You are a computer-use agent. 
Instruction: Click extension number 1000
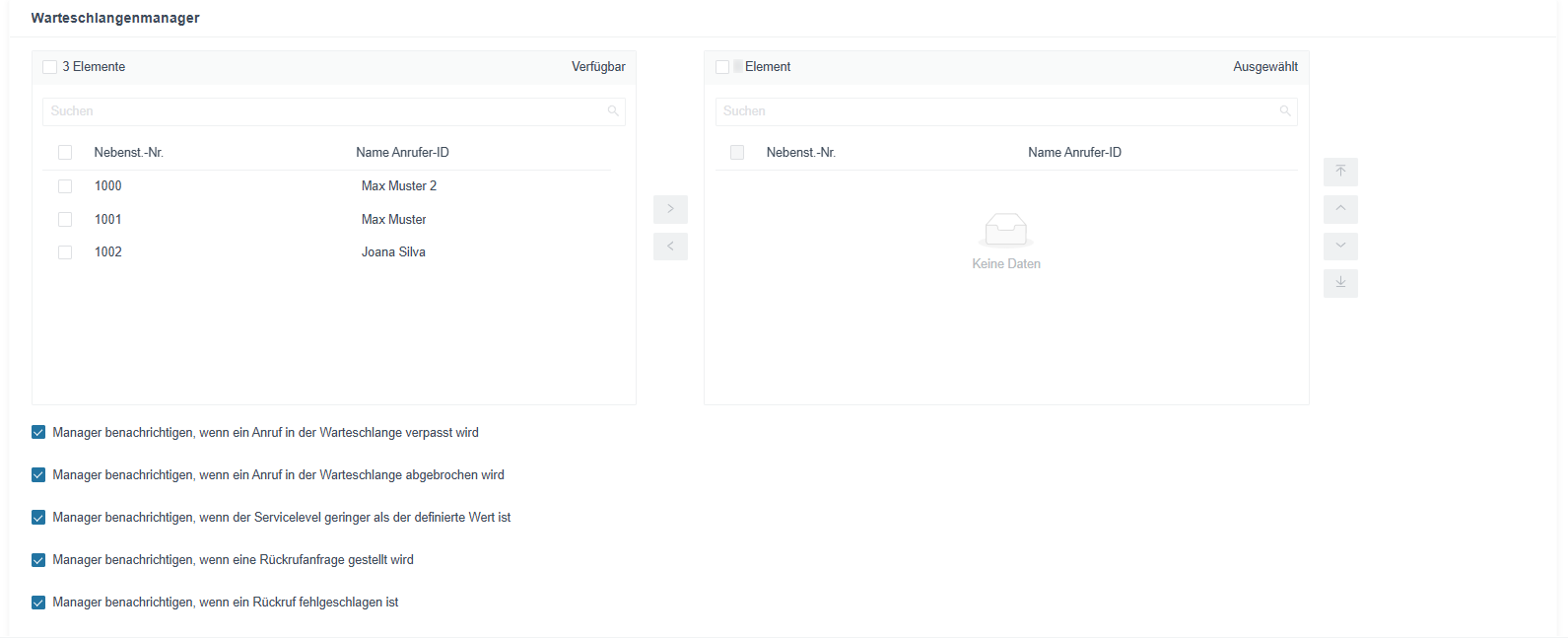[x=108, y=185]
